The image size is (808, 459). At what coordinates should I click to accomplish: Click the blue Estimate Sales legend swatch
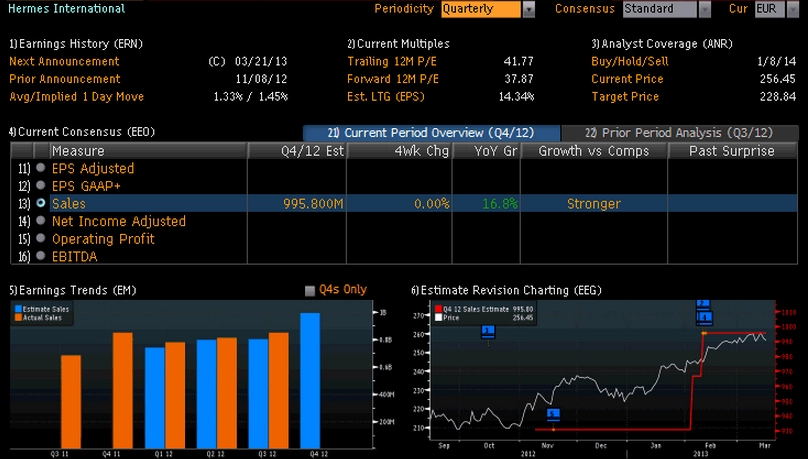click(18, 309)
